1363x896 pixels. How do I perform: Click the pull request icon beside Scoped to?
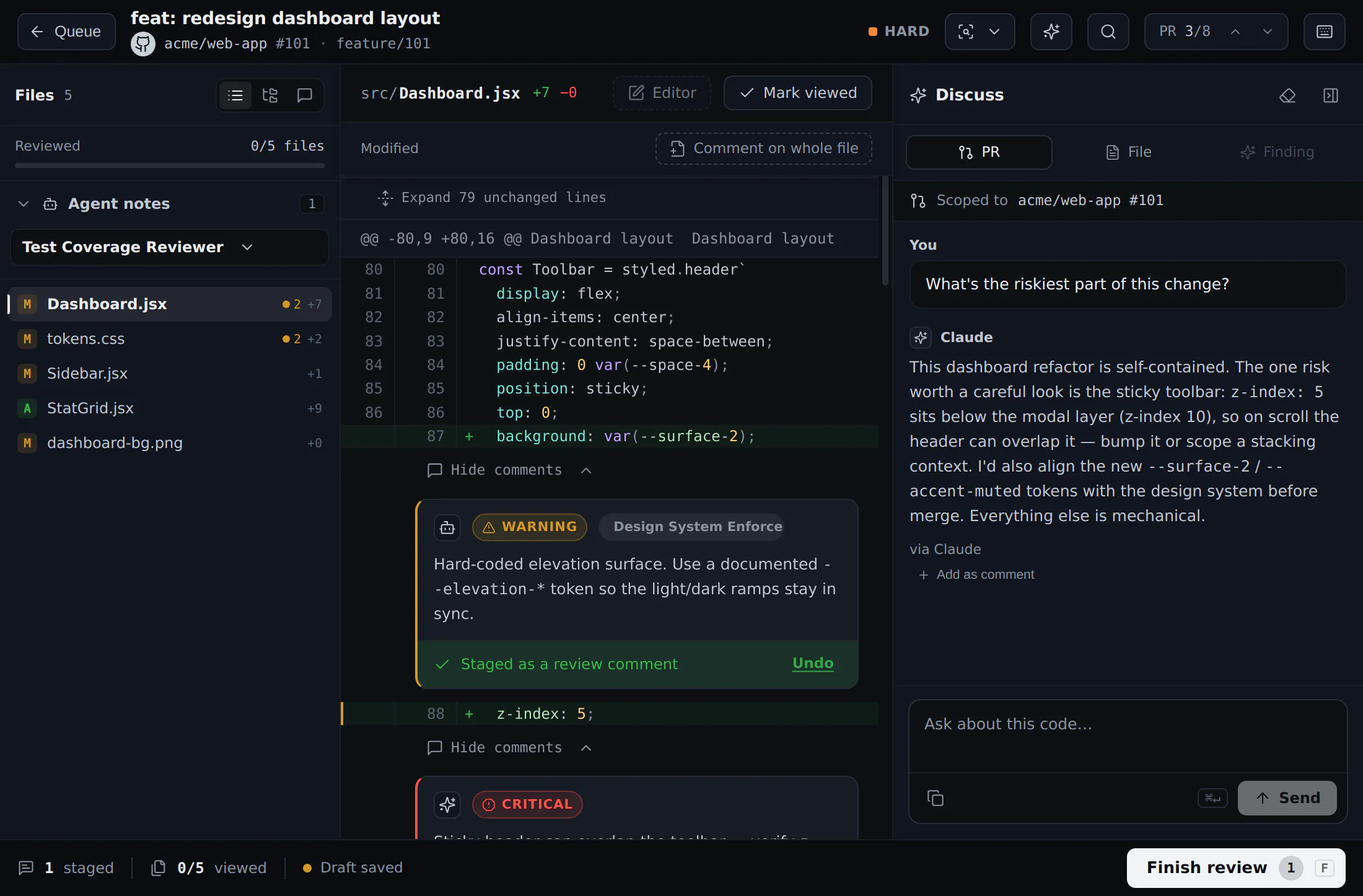pos(918,201)
